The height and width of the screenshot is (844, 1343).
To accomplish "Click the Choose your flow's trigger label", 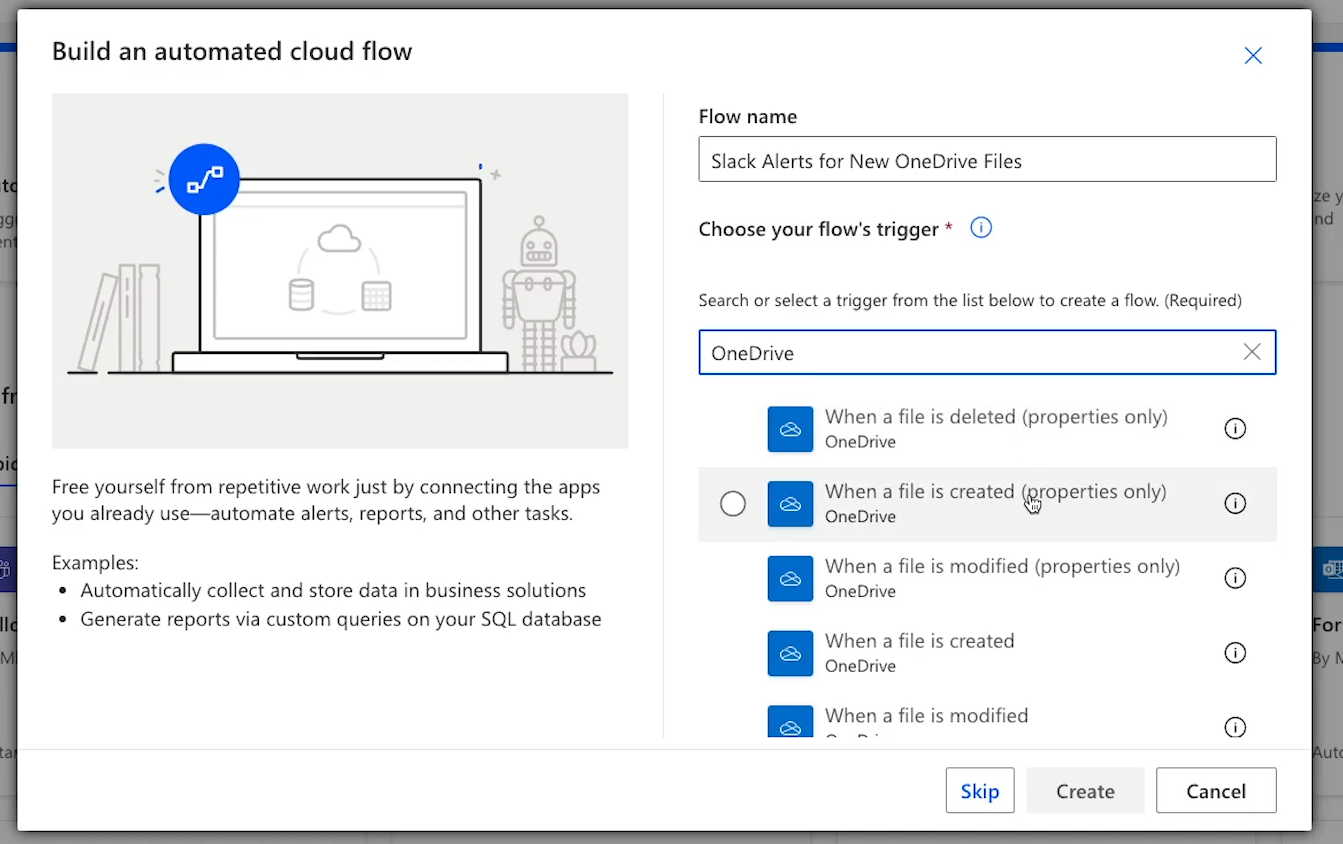I will [x=818, y=229].
